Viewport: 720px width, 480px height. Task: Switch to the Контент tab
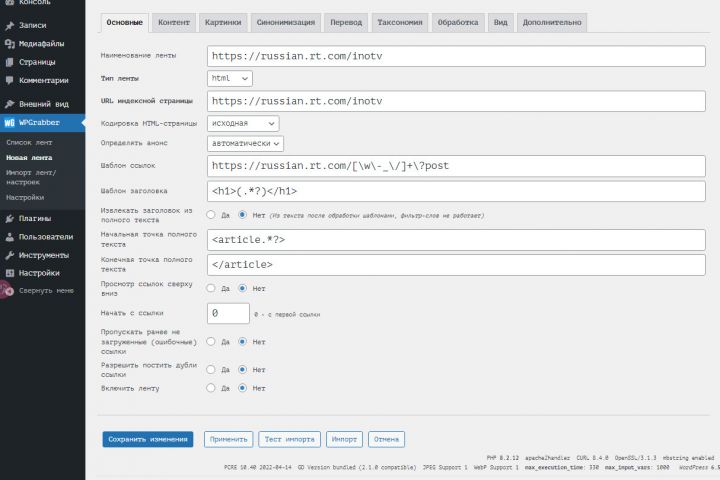click(174, 23)
